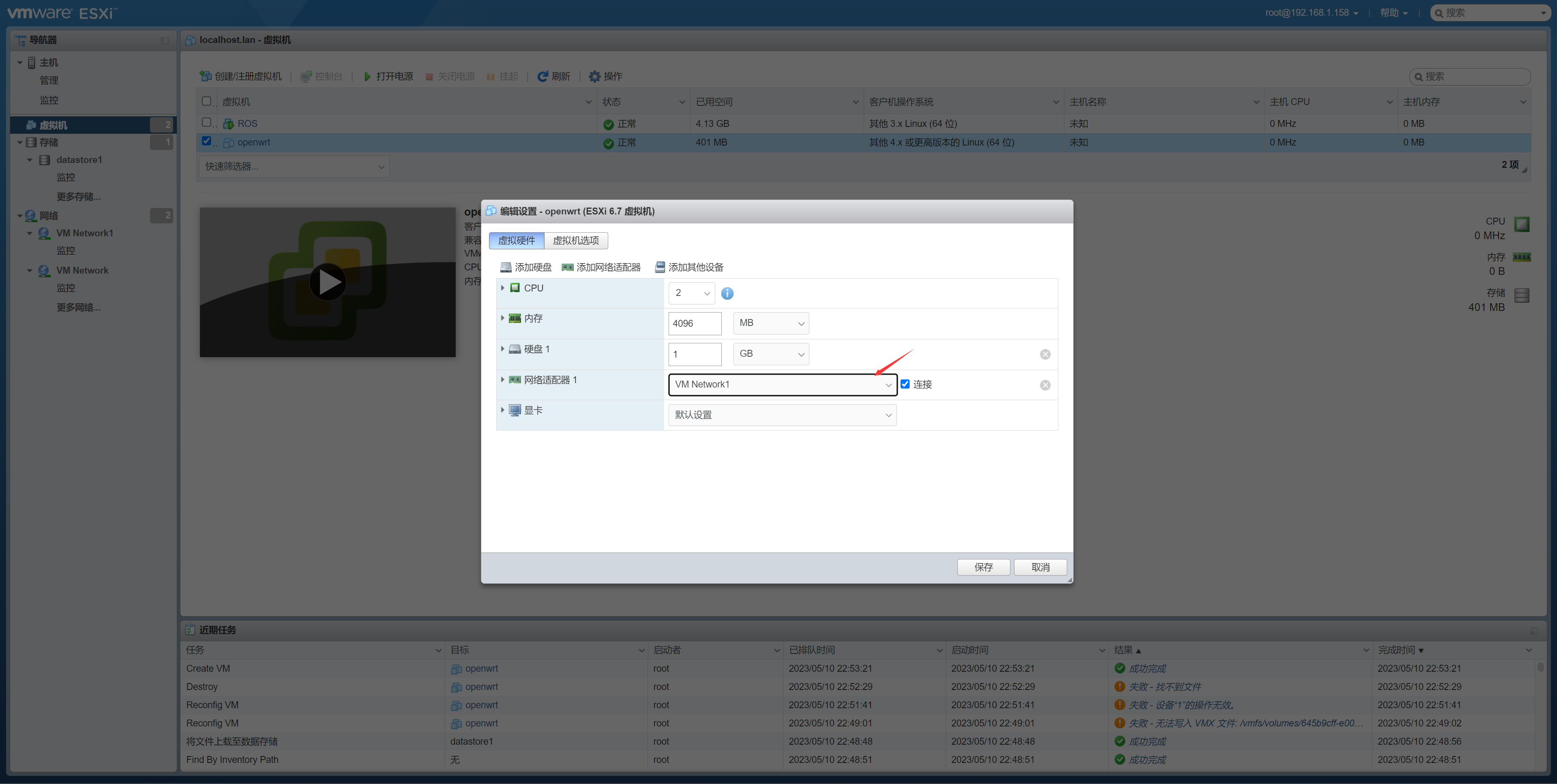Click the add network adapter icon
The height and width of the screenshot is (784, 1557).
tap(568, 267)
